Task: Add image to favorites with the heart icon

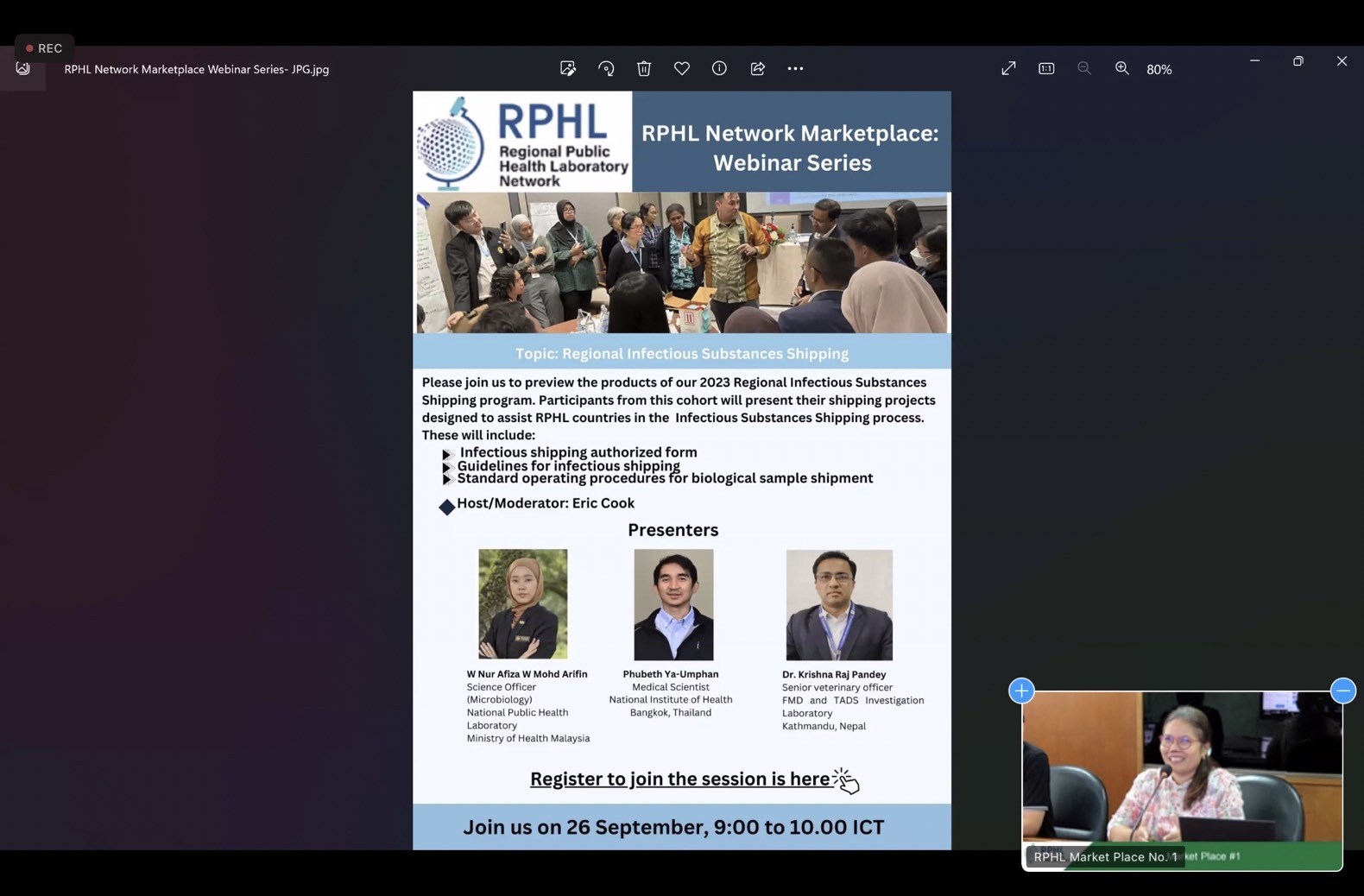Action: point(682,68)
